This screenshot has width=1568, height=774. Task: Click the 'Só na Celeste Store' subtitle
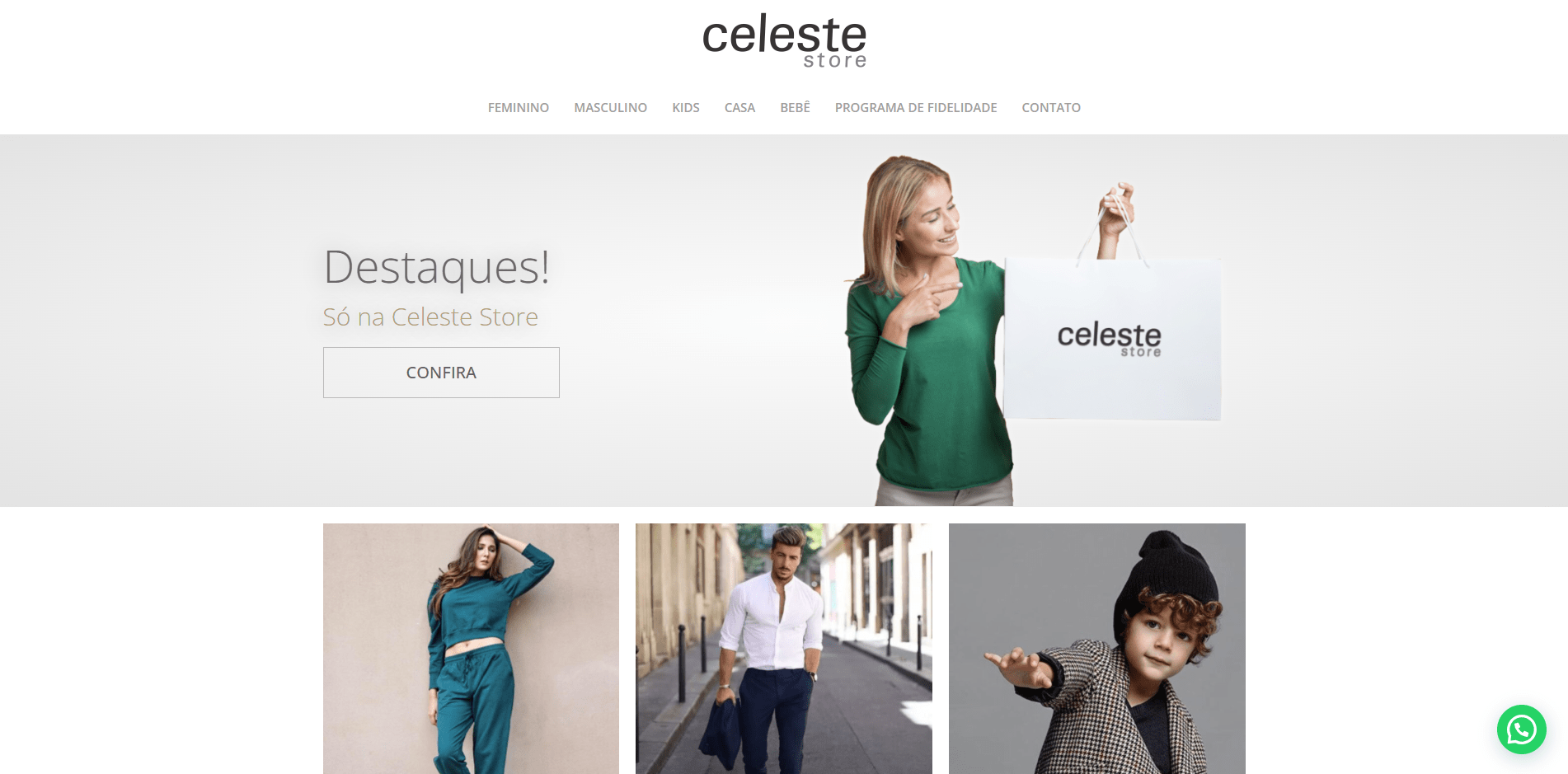(x=430, y=317)
